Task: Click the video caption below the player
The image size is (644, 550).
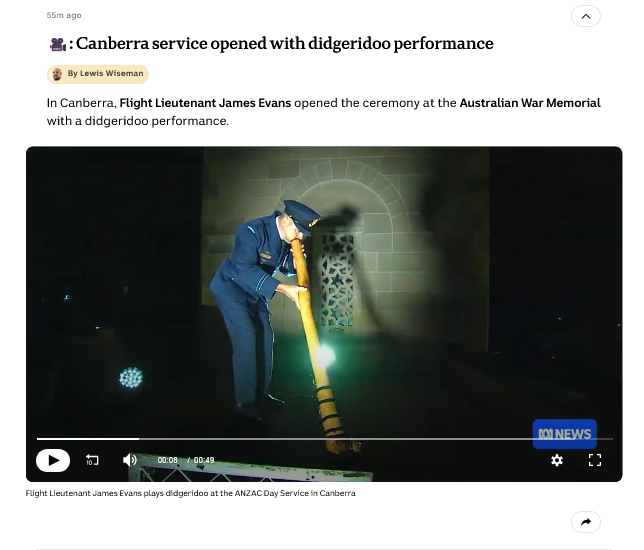Action: click(x=191, y=493)
